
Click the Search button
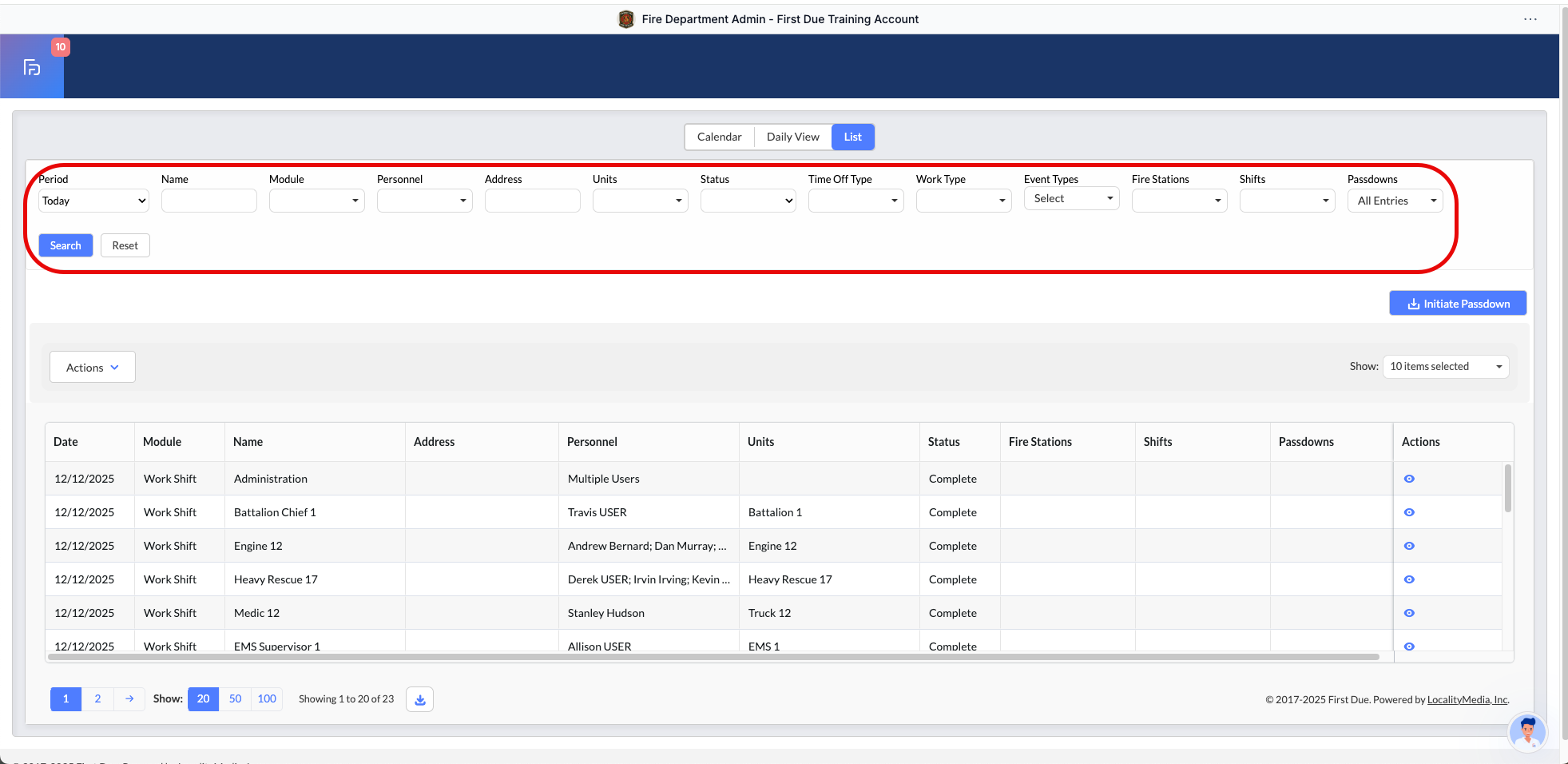65,245
